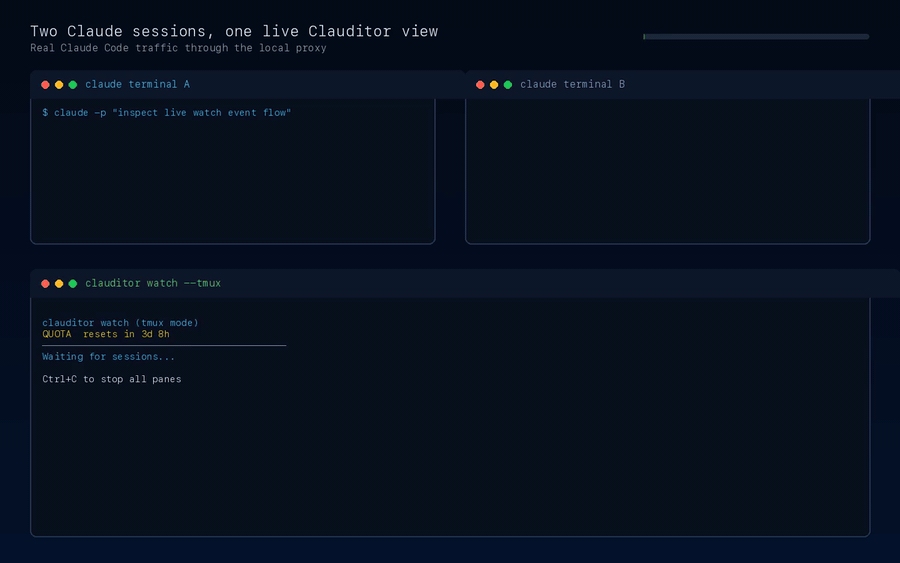Click the claude -p command line in terminal A
Screen dimensions: 900x563
pos(166,112)
